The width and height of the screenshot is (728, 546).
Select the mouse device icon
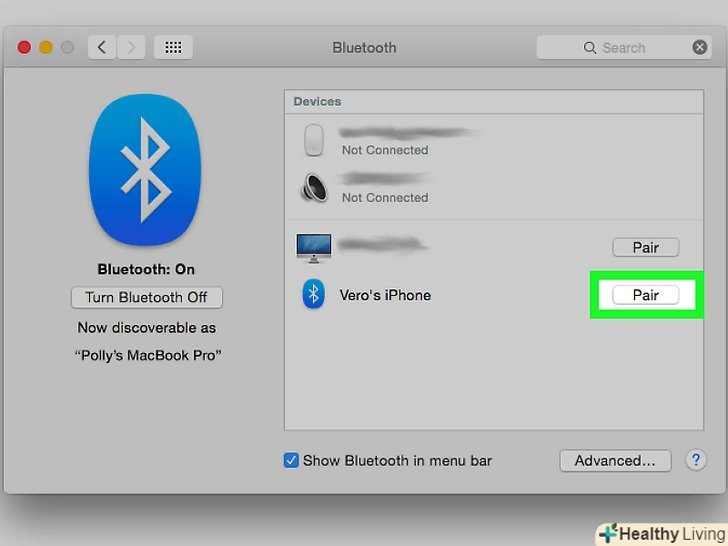(x=314, y=140)
